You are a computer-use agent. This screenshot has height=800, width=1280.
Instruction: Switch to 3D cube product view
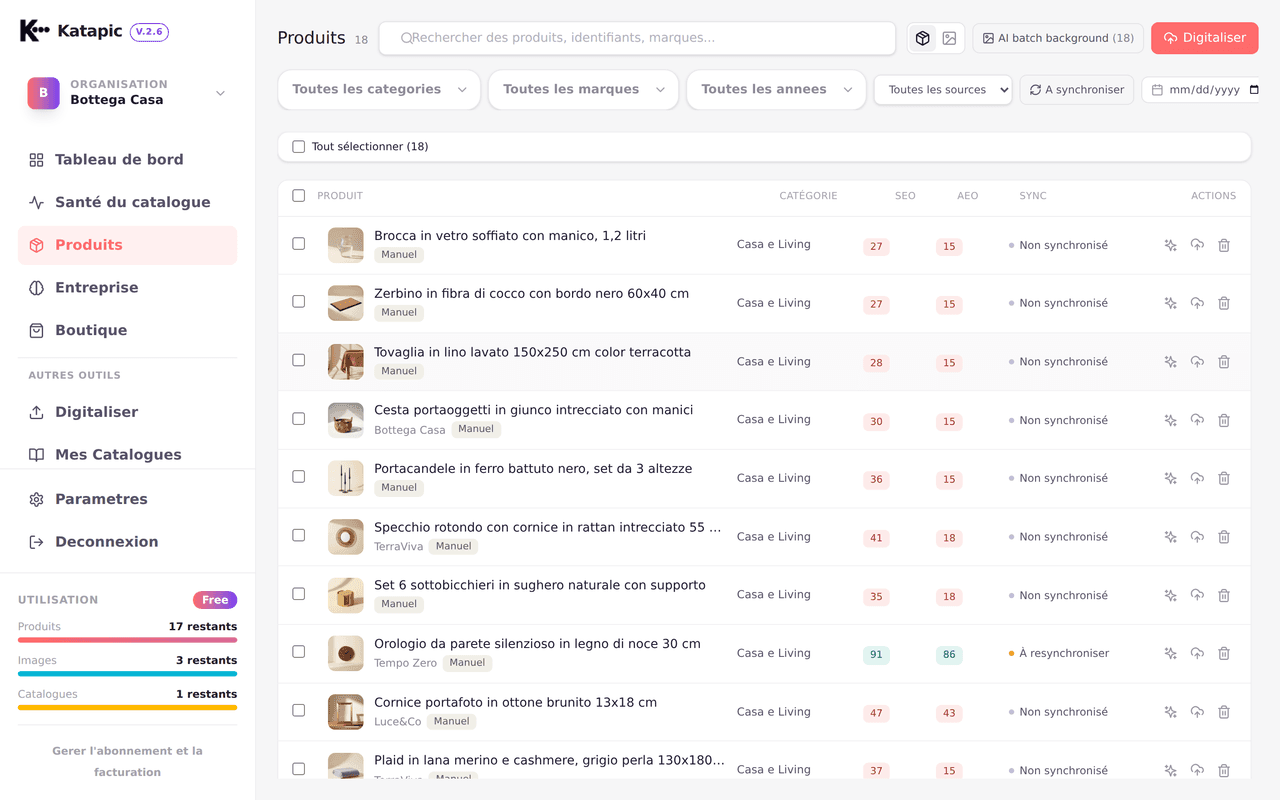(x=922, y=38)
